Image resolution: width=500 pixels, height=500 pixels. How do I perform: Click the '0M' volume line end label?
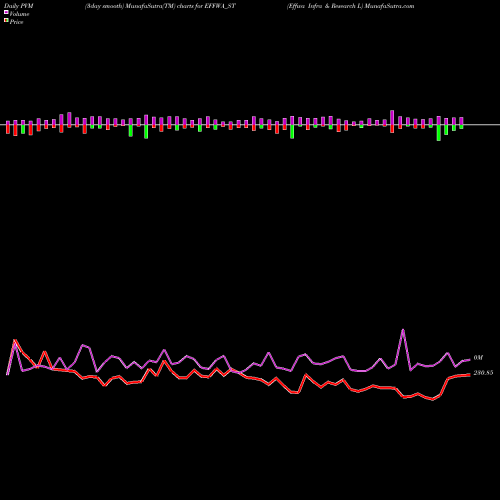click(478, 358)
